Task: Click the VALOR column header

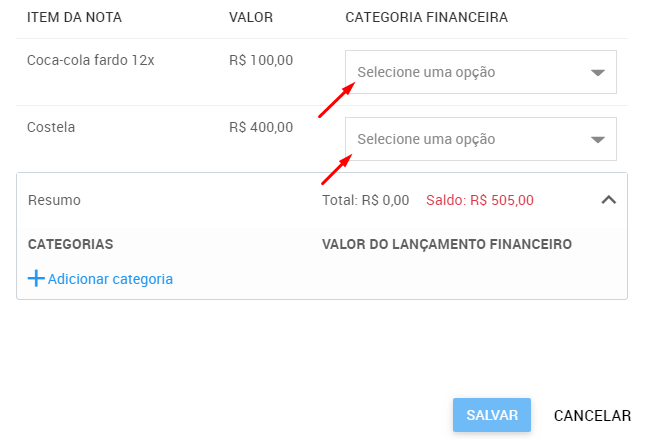Action: click(251, 18)
